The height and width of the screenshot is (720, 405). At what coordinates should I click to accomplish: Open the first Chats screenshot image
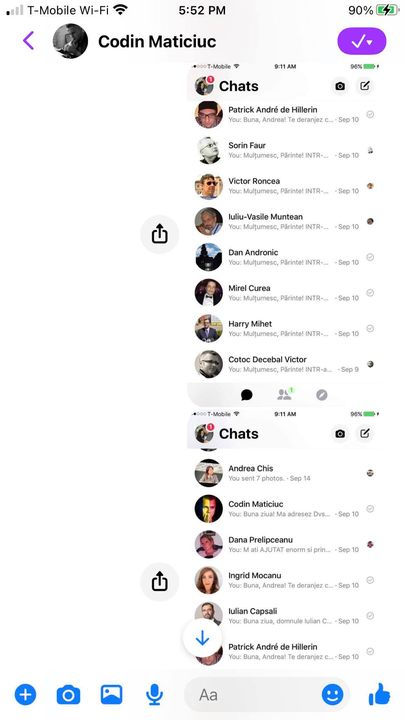click(284, 234)
